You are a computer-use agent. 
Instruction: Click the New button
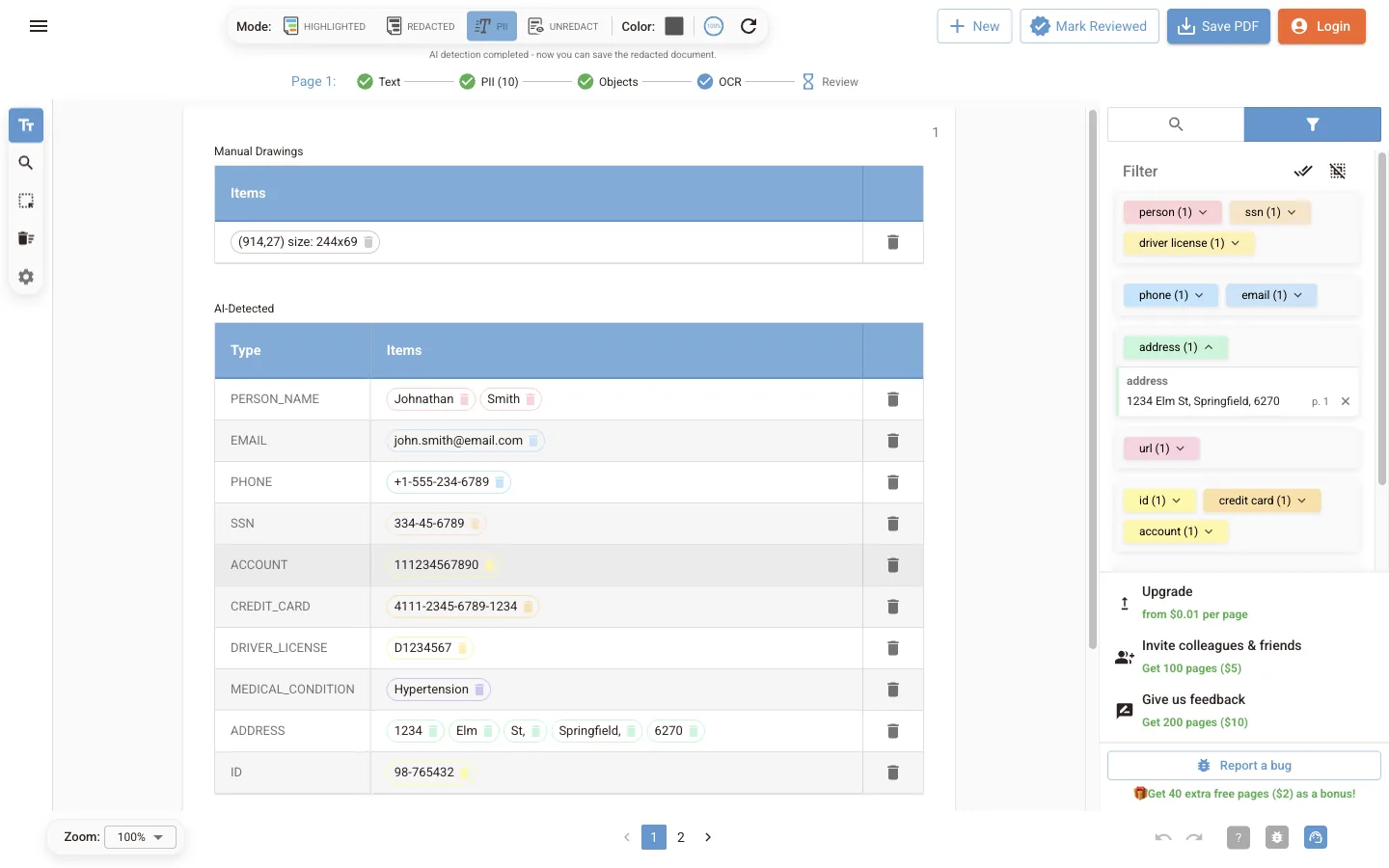pos(974,26)
